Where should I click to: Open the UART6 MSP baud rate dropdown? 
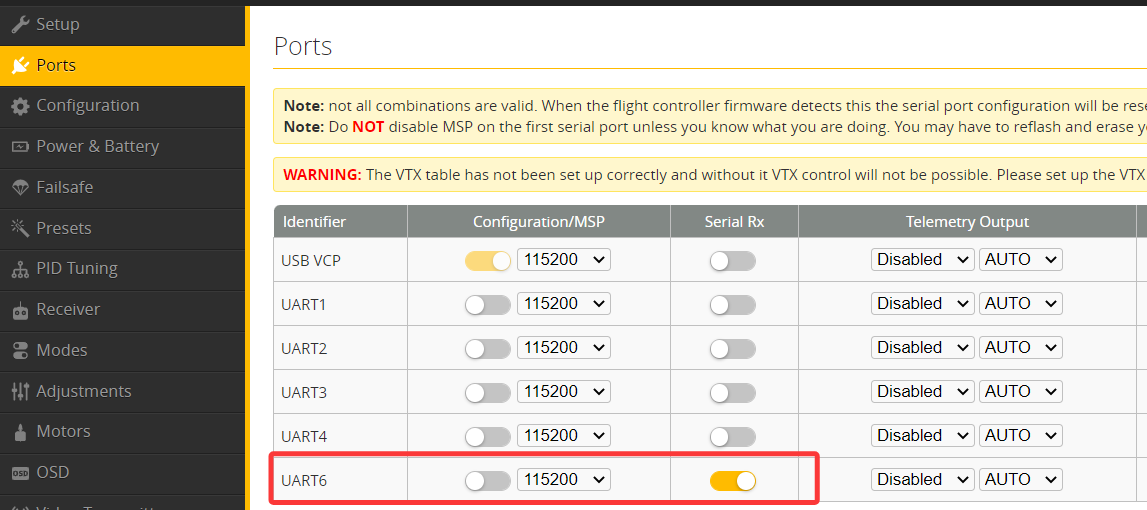564,480
